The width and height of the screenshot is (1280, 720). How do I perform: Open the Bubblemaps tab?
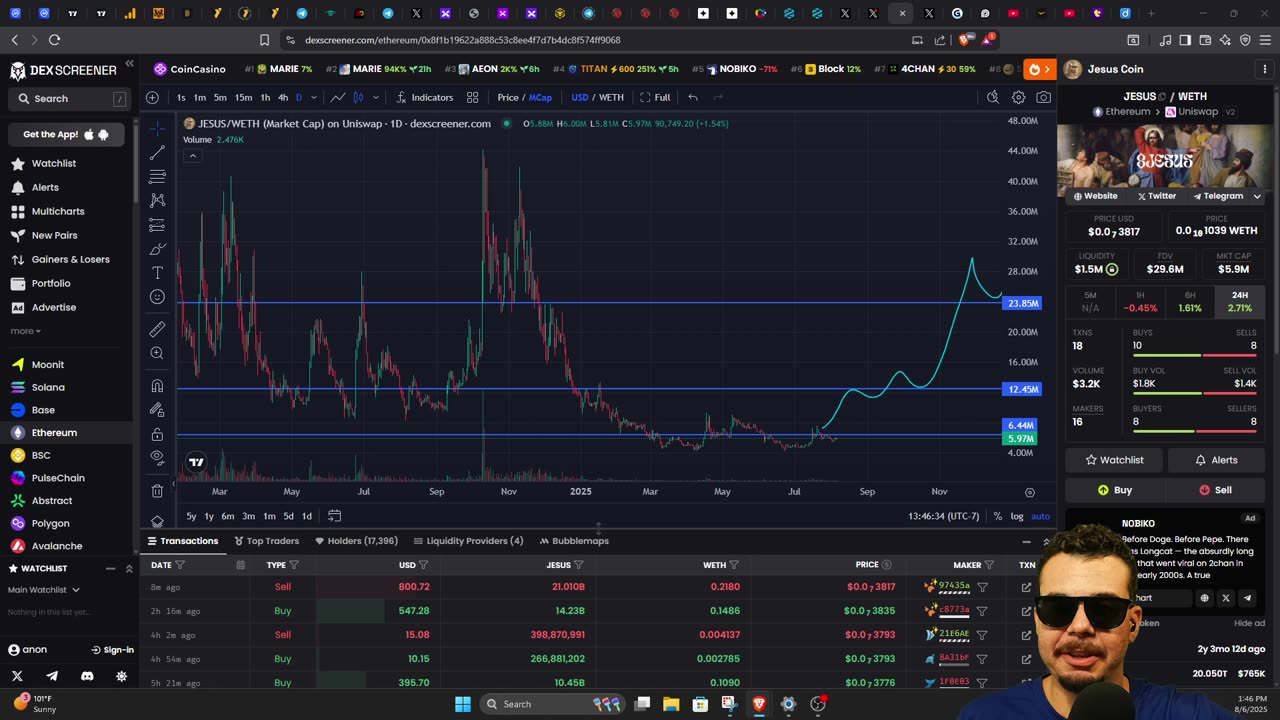(x=574, y=541)
